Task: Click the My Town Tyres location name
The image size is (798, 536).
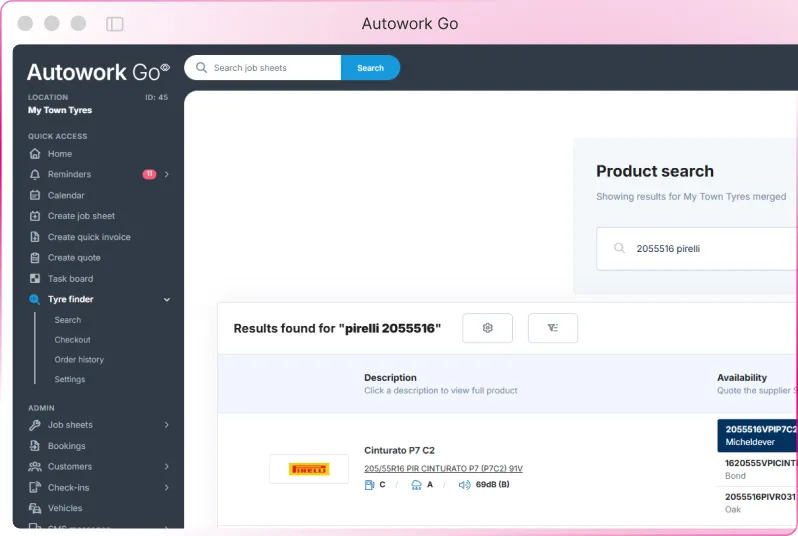Action: coord(60,110)
